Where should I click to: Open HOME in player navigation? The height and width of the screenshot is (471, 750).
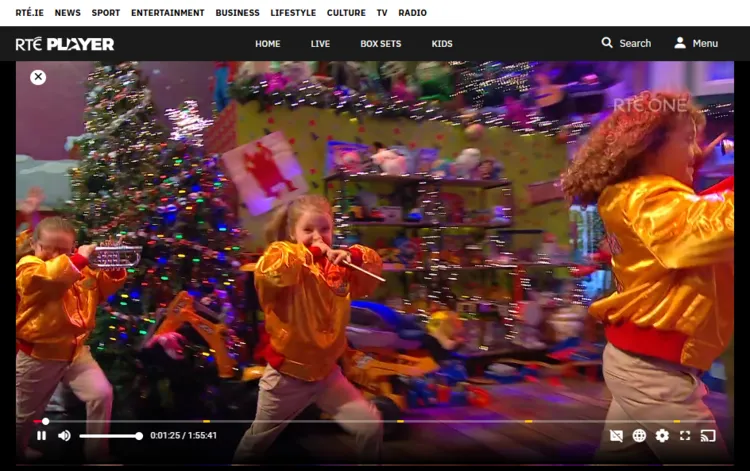coord(267,44)
